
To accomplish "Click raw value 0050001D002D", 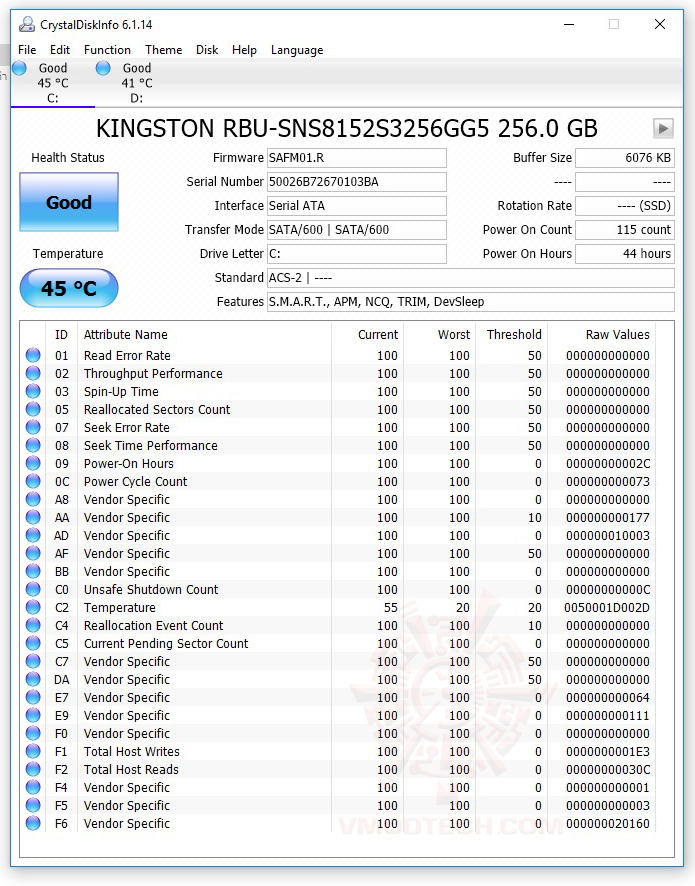I will 607,607.
